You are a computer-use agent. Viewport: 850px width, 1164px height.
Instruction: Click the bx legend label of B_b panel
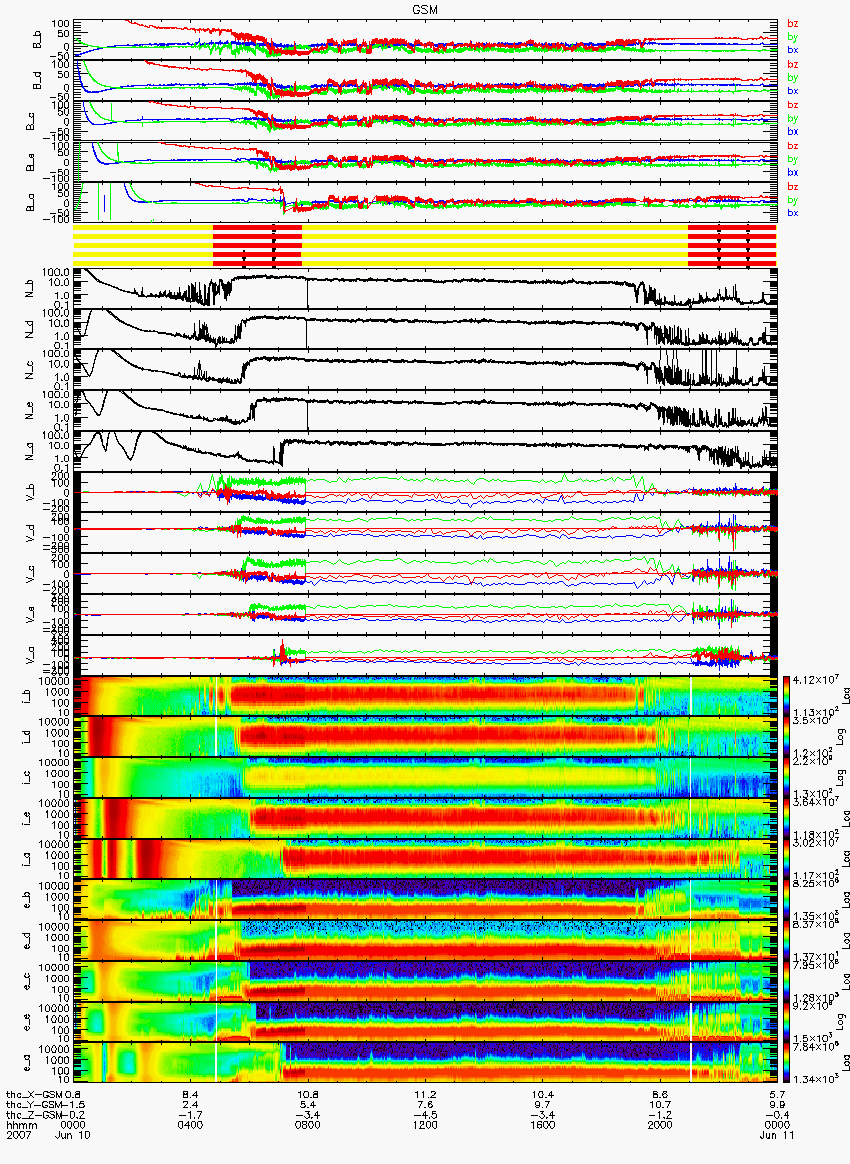tap(793, 50)
